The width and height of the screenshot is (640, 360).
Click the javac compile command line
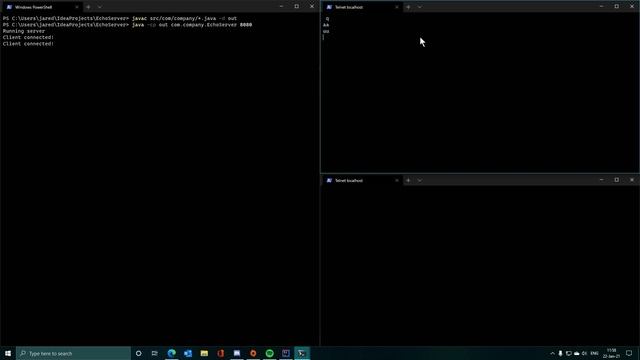point(120,18)
